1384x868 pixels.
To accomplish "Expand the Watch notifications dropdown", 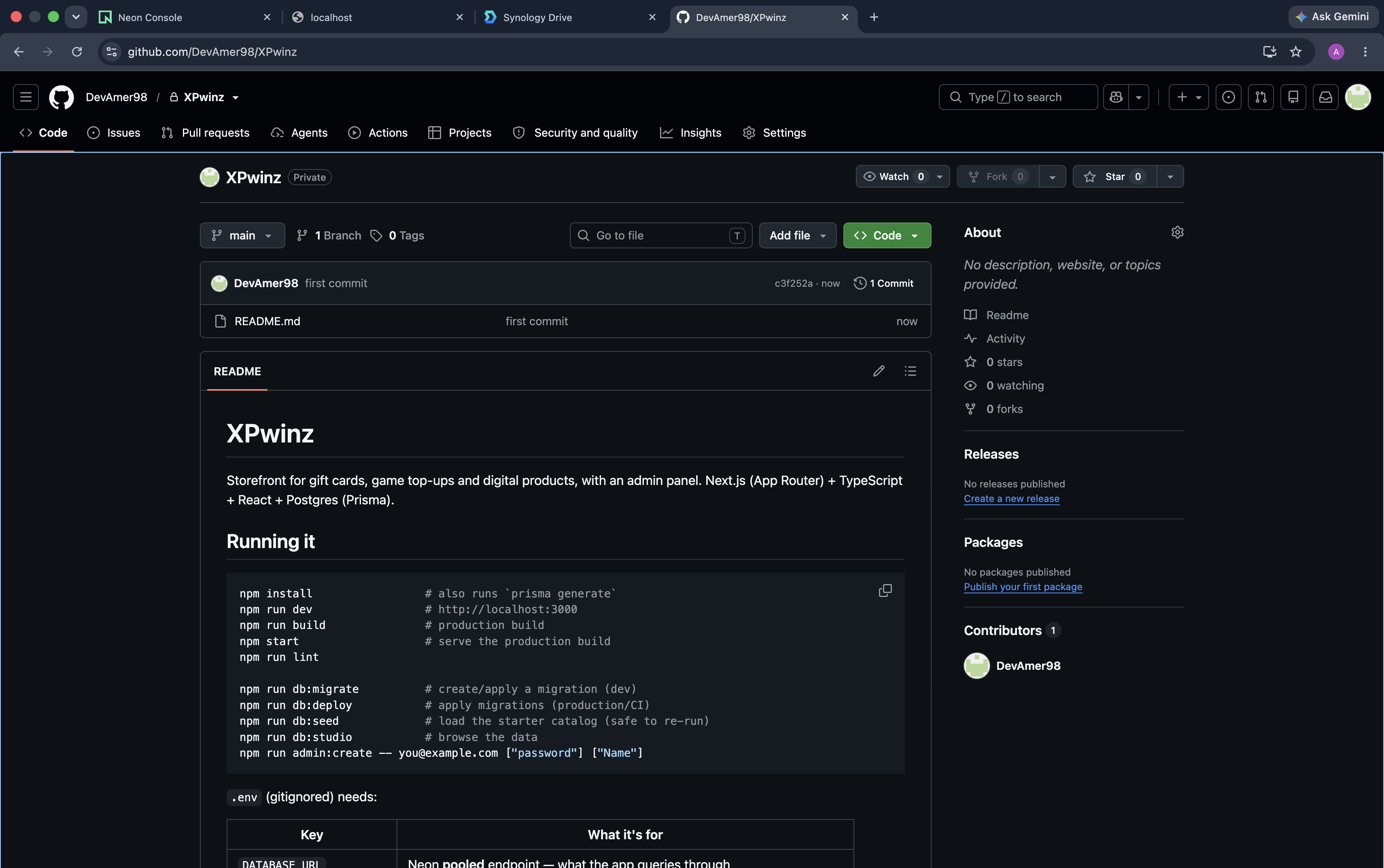I will pyautogui.click(x=903, y=176).
